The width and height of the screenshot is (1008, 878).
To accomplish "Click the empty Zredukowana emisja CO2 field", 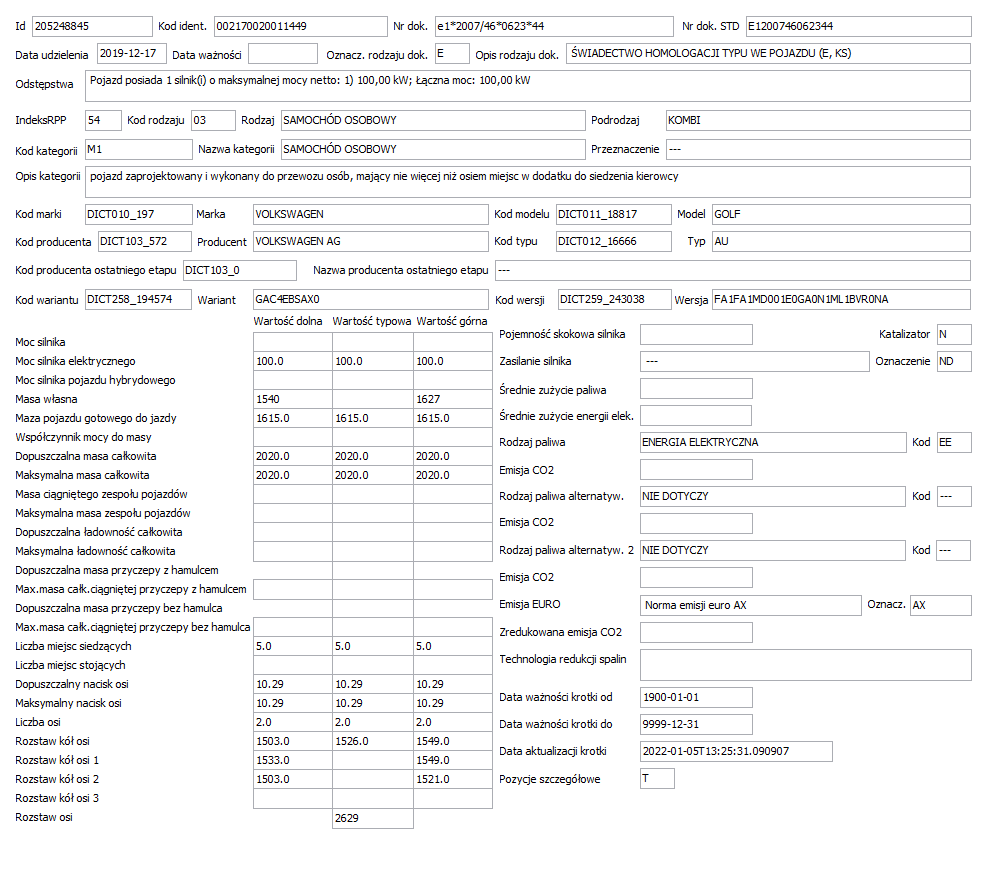I will 696,632.
